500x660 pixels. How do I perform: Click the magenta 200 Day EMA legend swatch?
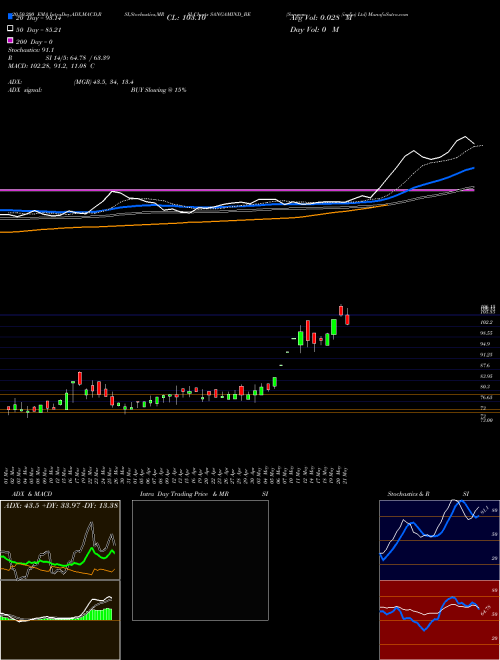tap(10, 40)
